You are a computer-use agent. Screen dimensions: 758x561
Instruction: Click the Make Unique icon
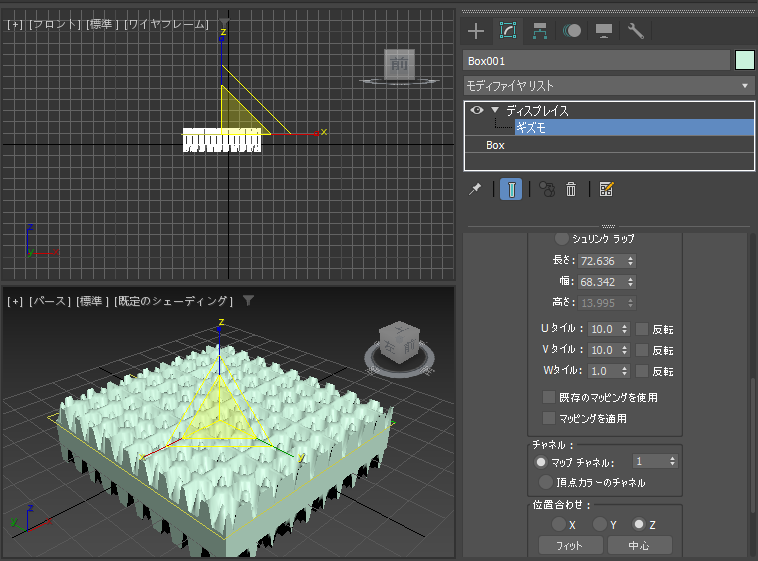(547, 189)
